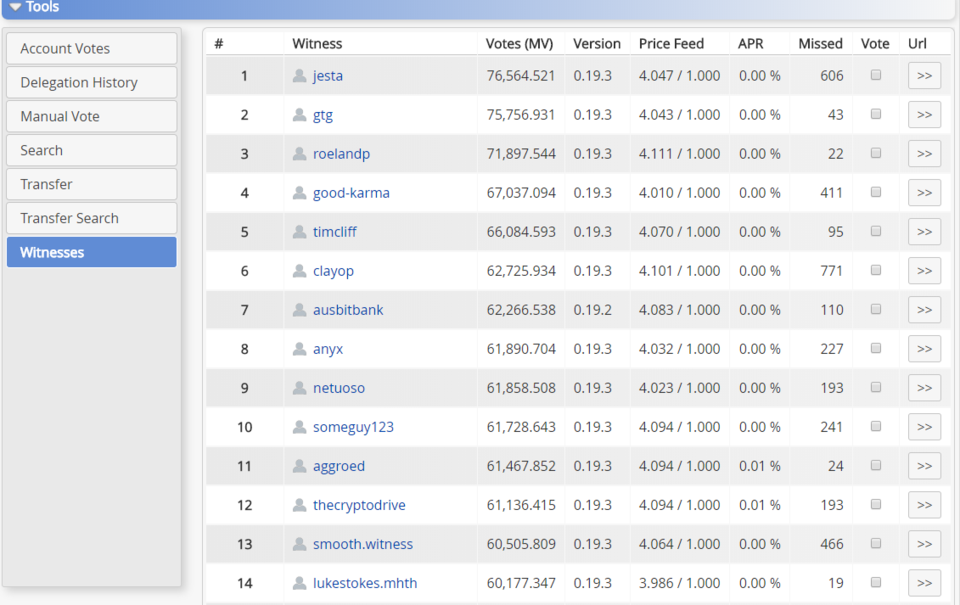Click the user icon next to aggroed
The height and width of the screenshot is (605, 960).
coord(299,466)
